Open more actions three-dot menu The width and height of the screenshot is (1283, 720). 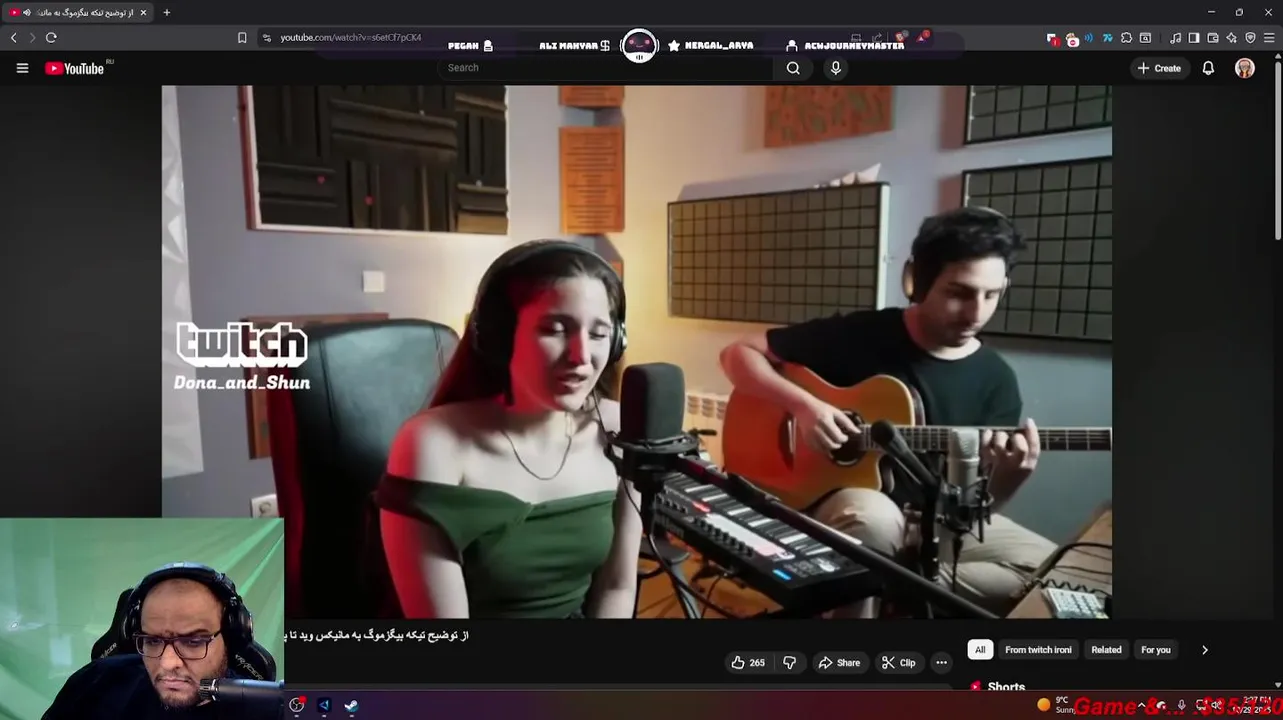tap(941, 662)
